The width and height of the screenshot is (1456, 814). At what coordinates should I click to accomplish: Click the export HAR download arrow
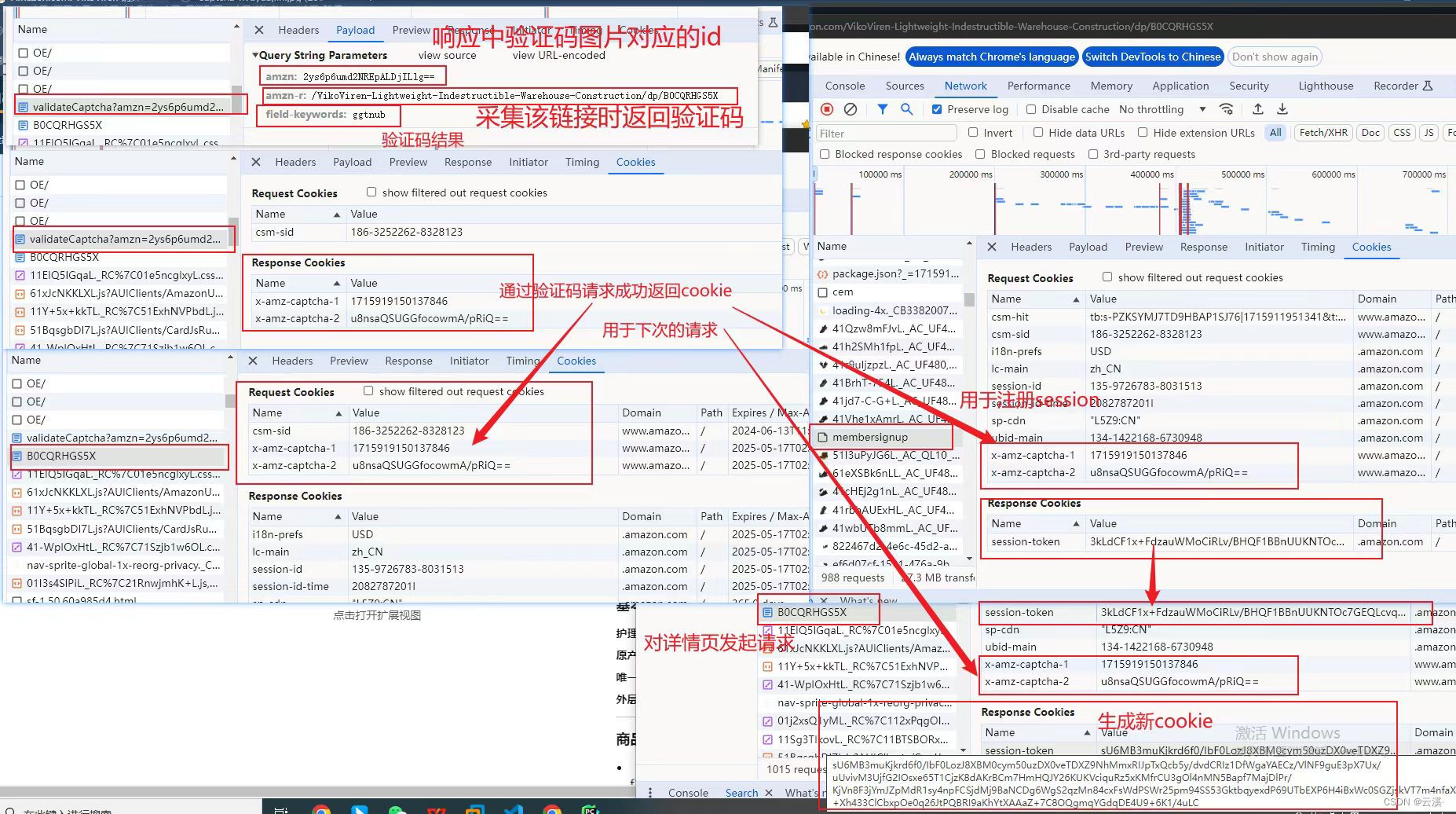[1282, 109]
